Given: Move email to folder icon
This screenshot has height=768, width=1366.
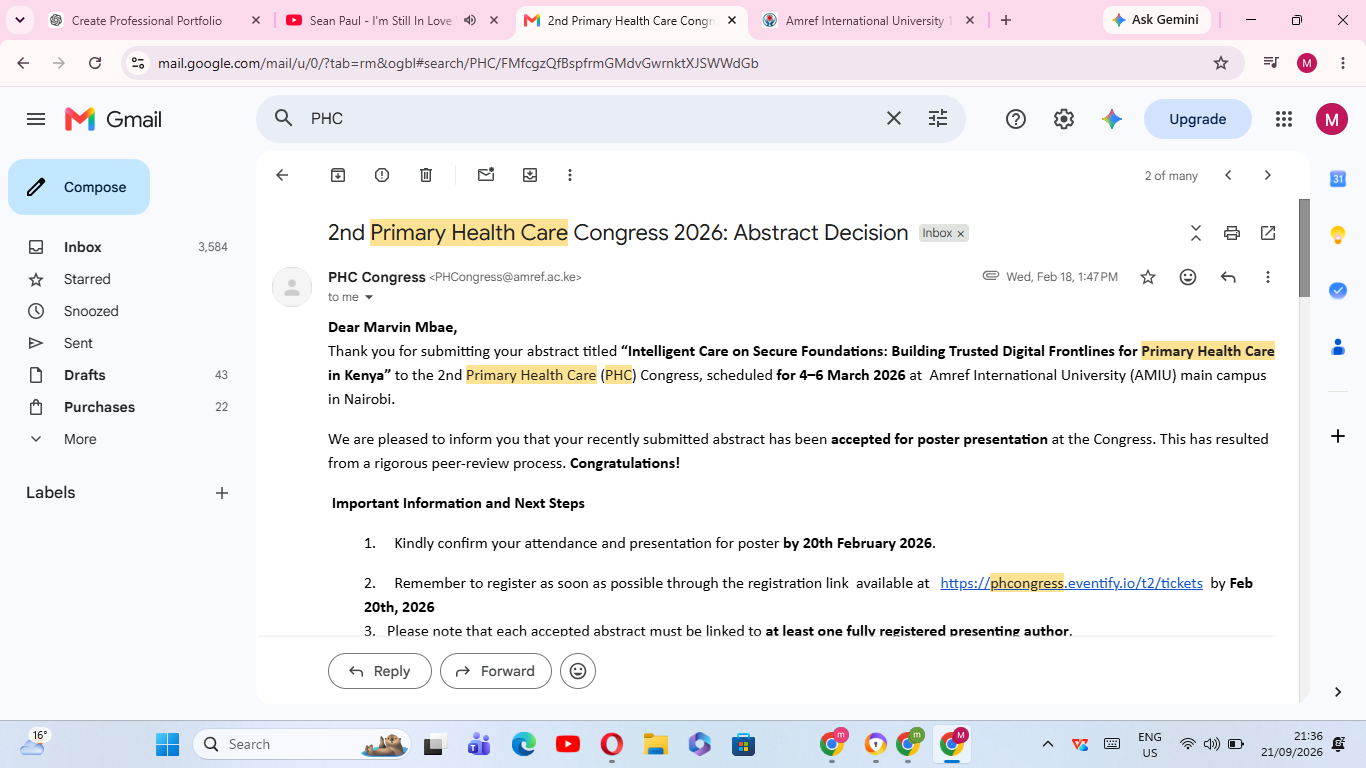Looking at the screenshot, I should pyautogui.click(x=530, y=175).
